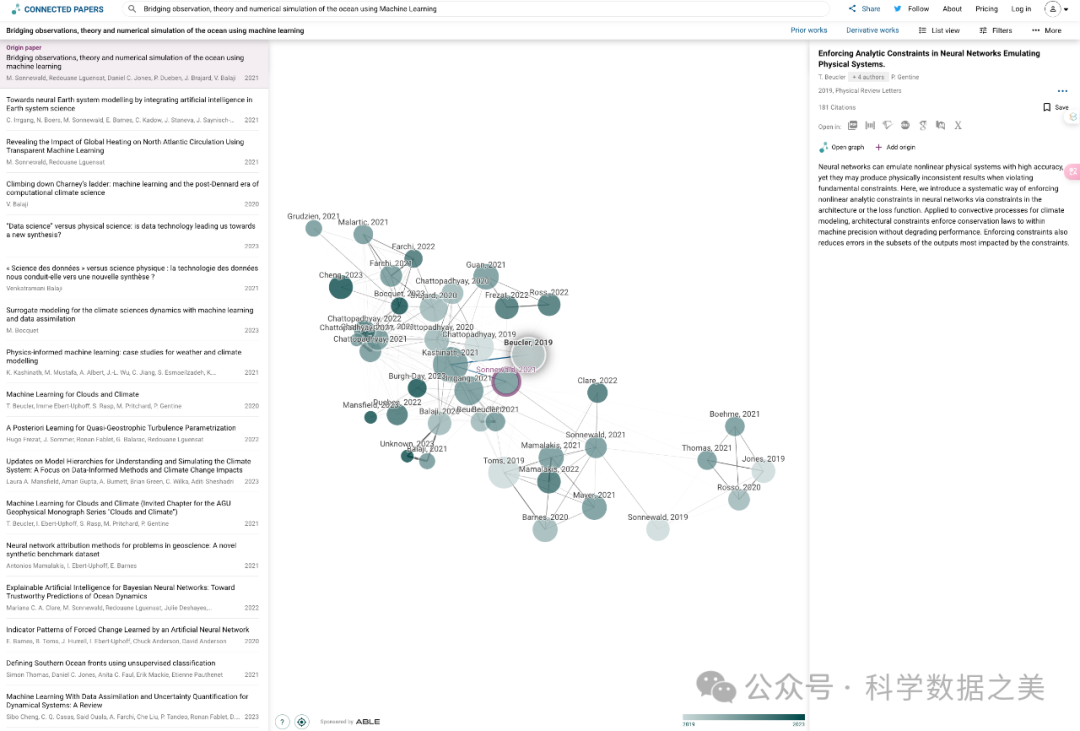
Task: Click the Add origin button
Action: [x=895, y=147]
